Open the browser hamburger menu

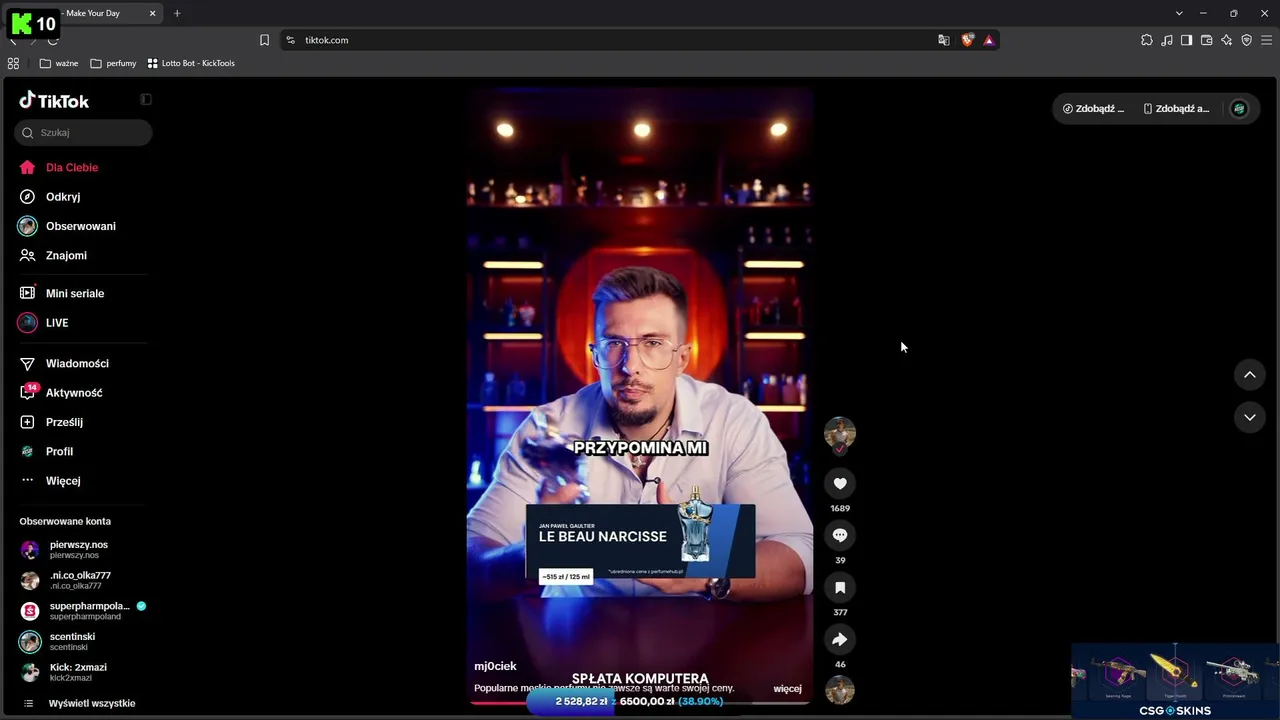click(1266, 40)
